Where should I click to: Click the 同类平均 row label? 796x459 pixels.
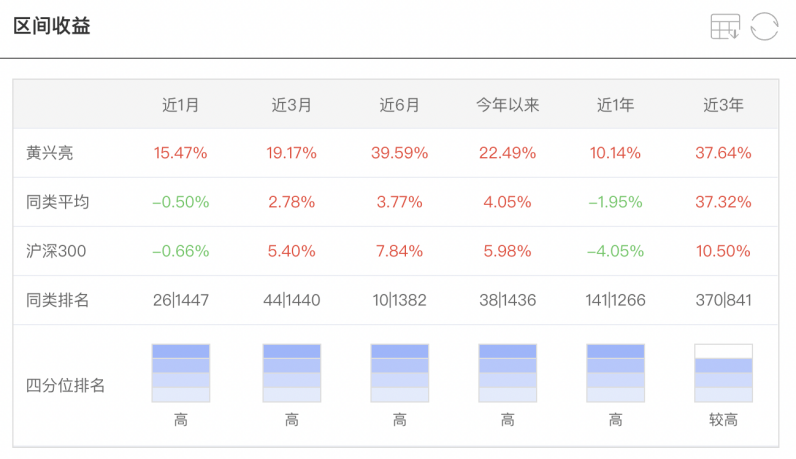click(x=58, y=202)
